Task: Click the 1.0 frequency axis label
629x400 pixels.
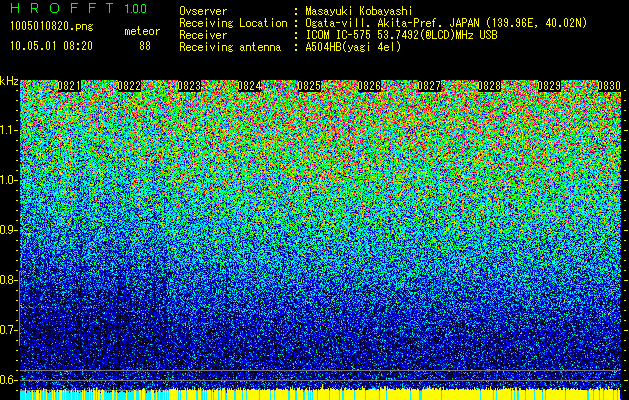Action: pyautogui.click(x=8, y=180)
